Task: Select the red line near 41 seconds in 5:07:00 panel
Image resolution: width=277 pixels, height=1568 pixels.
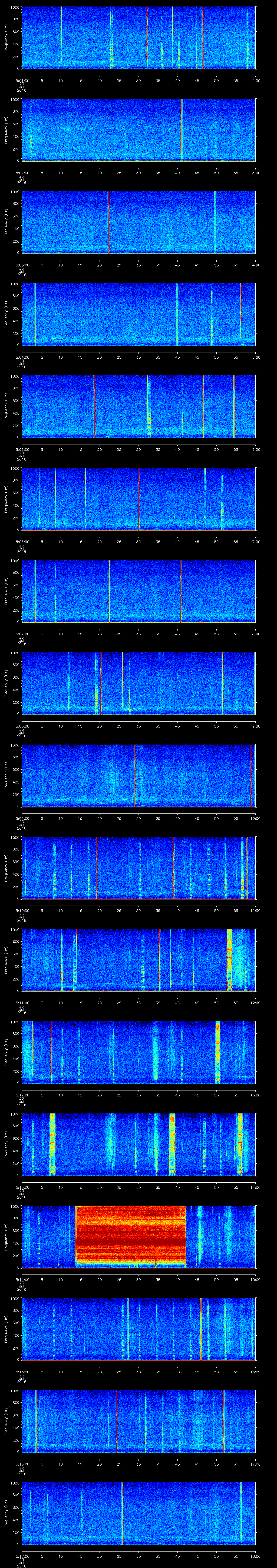Action: [x=181, y=591]
